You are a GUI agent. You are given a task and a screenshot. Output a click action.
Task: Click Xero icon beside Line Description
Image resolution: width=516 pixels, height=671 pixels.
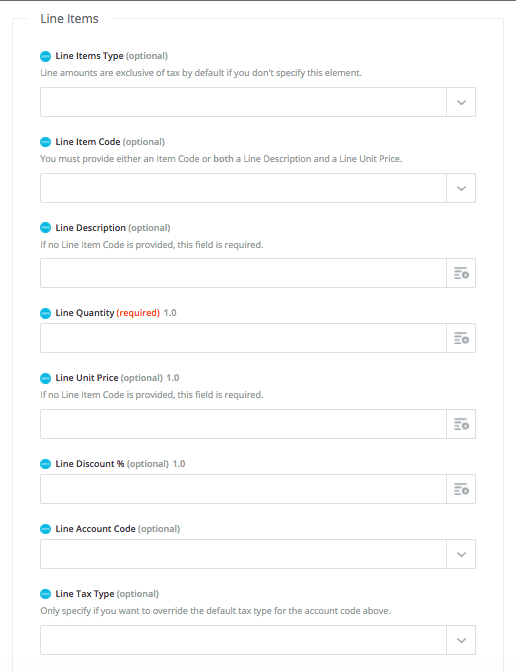click(45, 228)
